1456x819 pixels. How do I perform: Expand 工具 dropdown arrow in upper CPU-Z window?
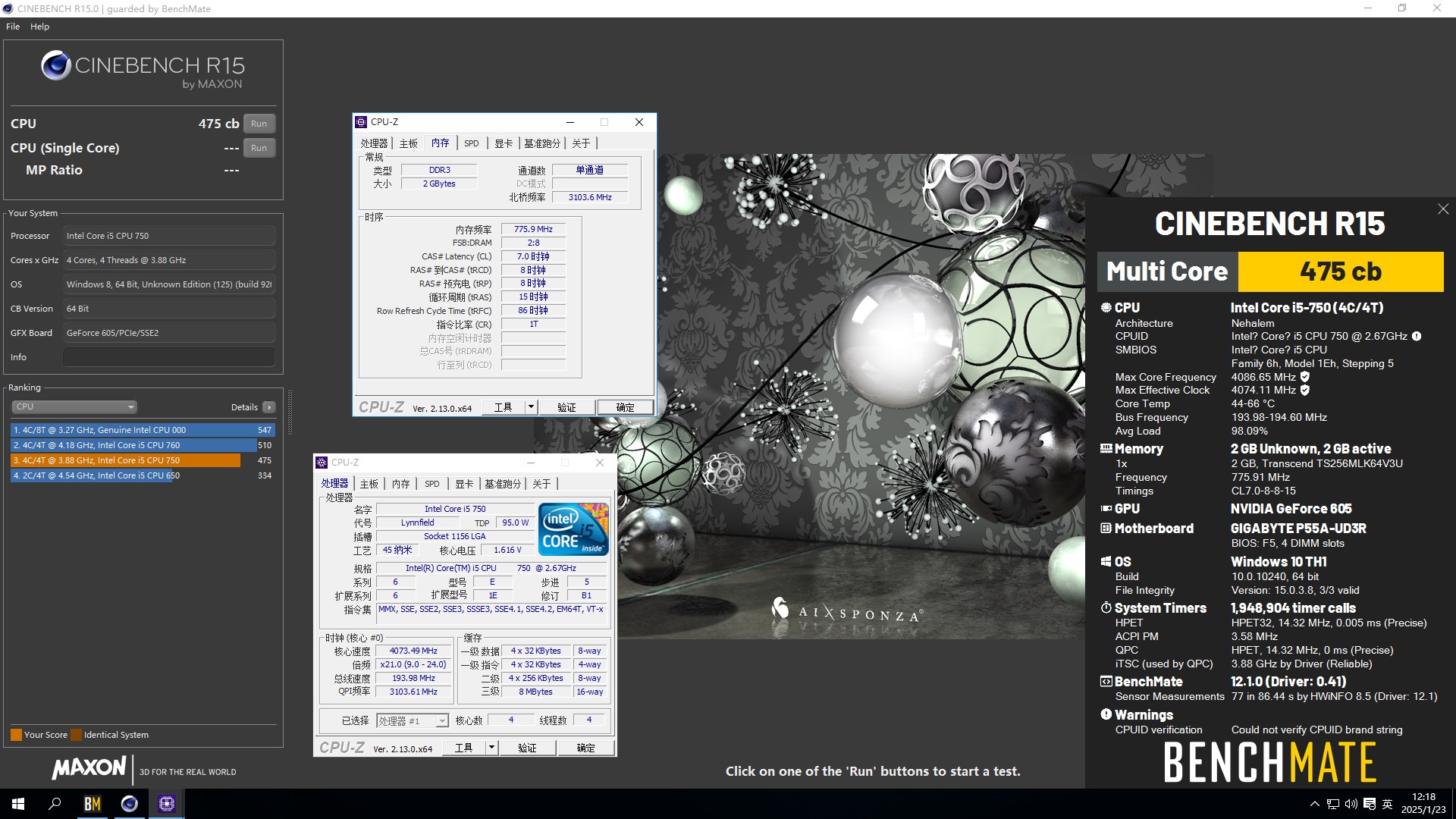click(531, 407)
